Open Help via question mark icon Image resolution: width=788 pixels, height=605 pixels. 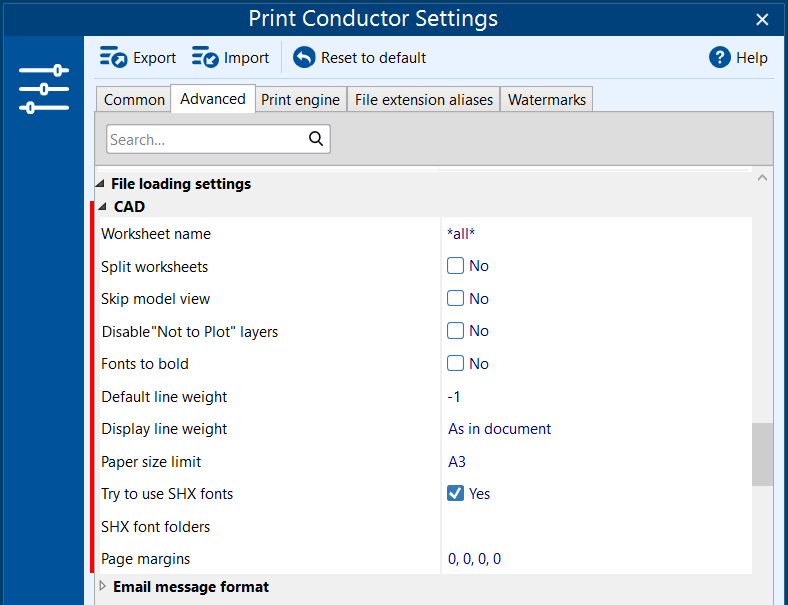pyautogui.click(x=720, y=57)
